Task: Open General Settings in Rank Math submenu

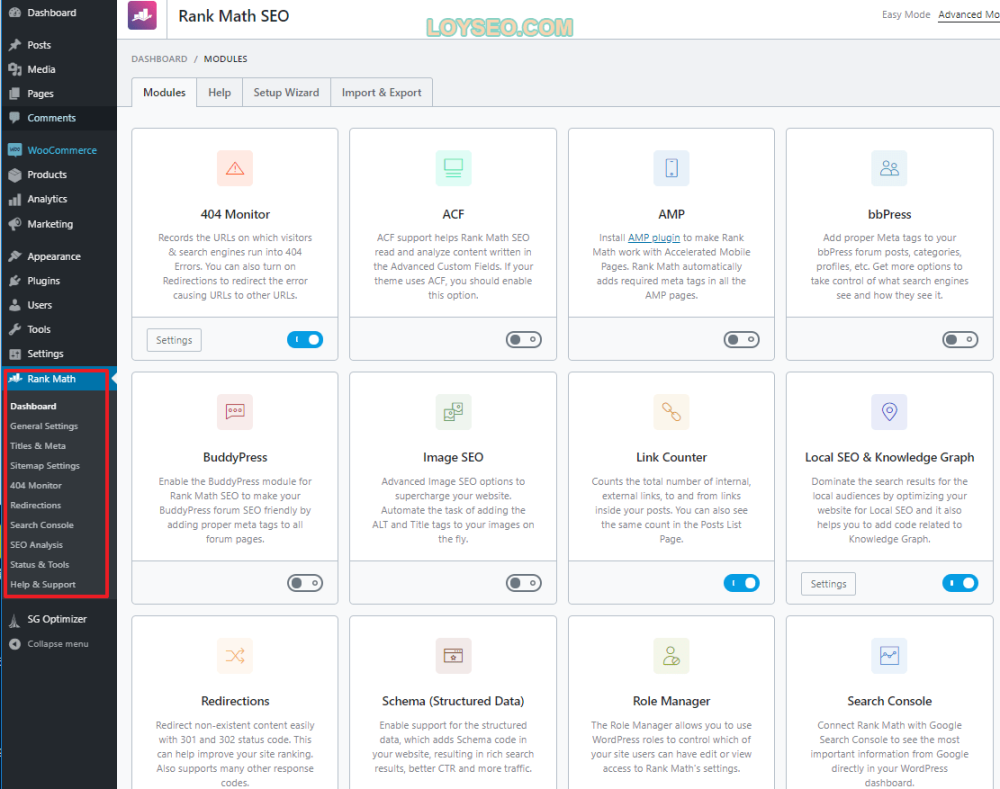Action: [x=44, y=426]
